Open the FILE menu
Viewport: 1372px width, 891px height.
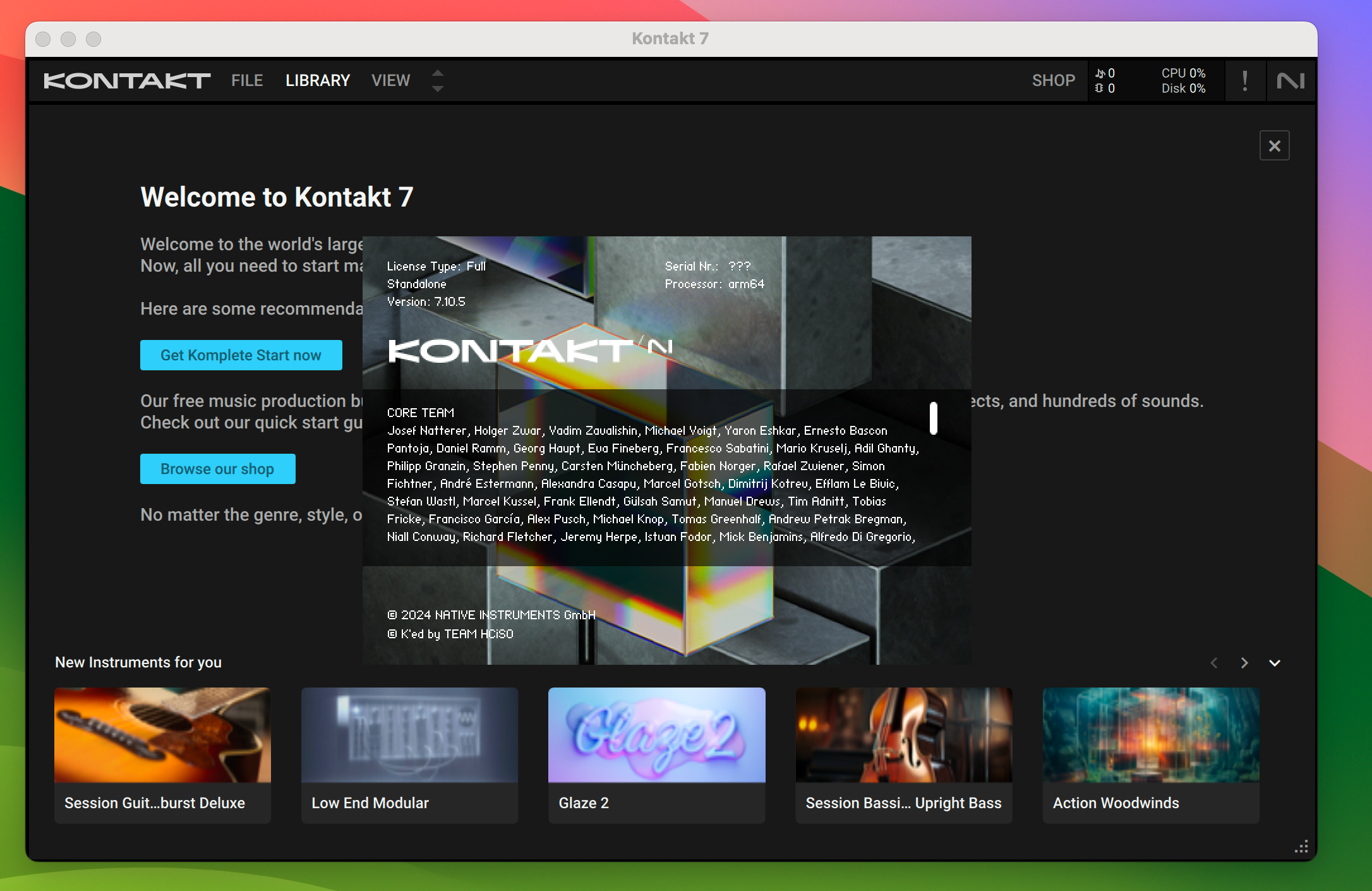click(247, 80)
